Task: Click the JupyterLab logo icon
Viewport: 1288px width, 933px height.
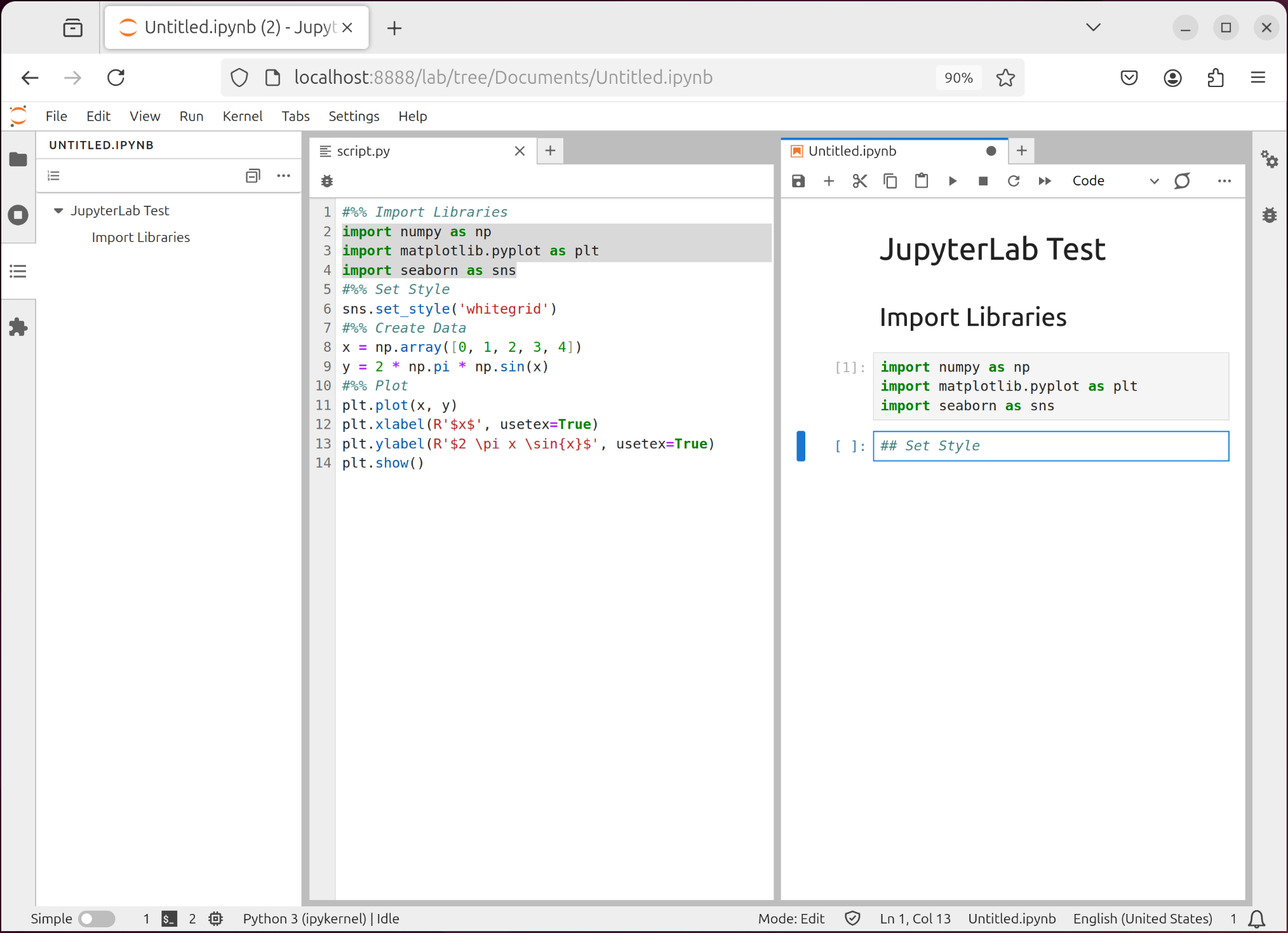Action: 18,116
